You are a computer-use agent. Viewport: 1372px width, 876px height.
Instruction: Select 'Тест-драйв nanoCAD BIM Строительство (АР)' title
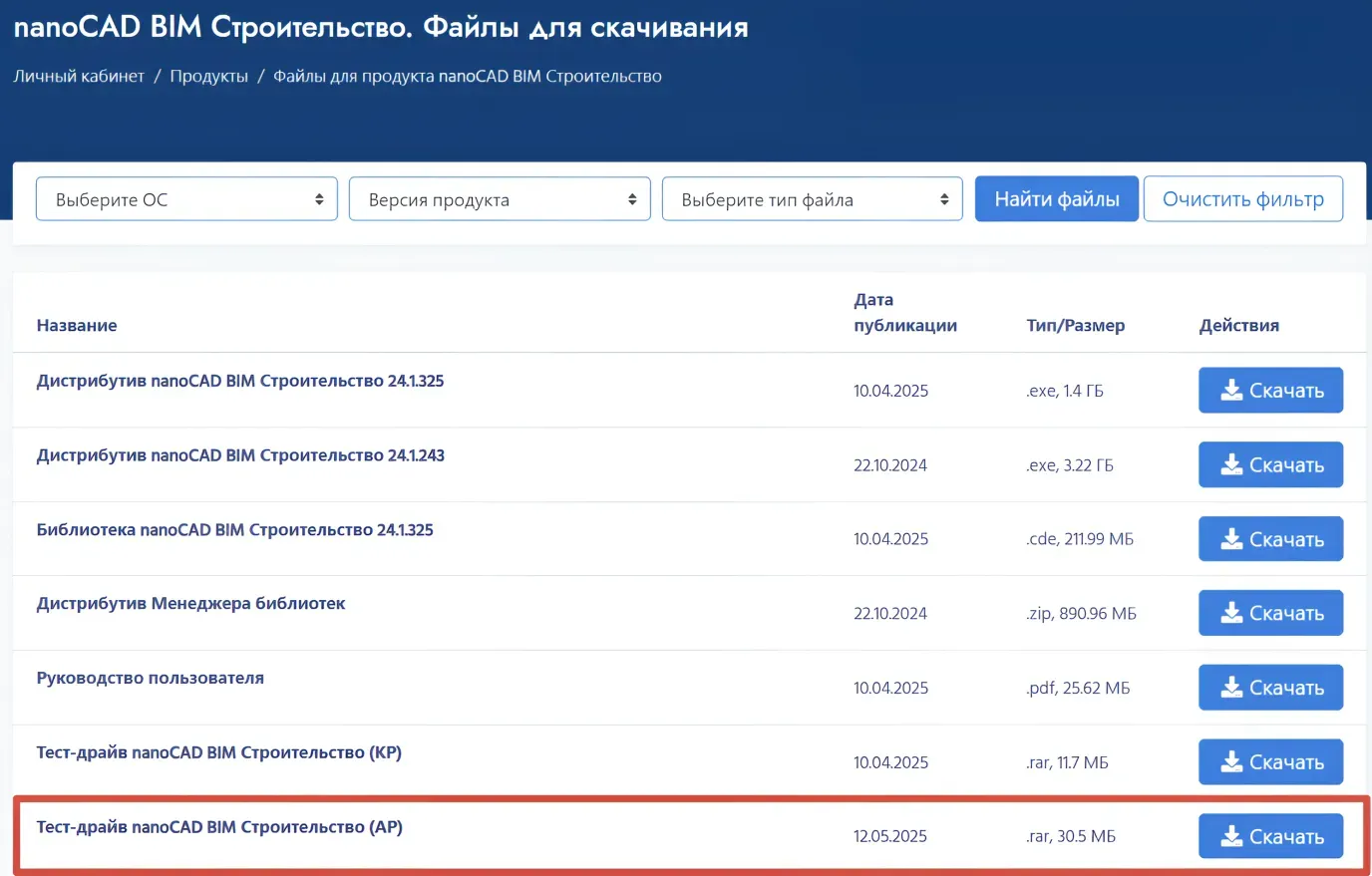[x=219, y=827]
